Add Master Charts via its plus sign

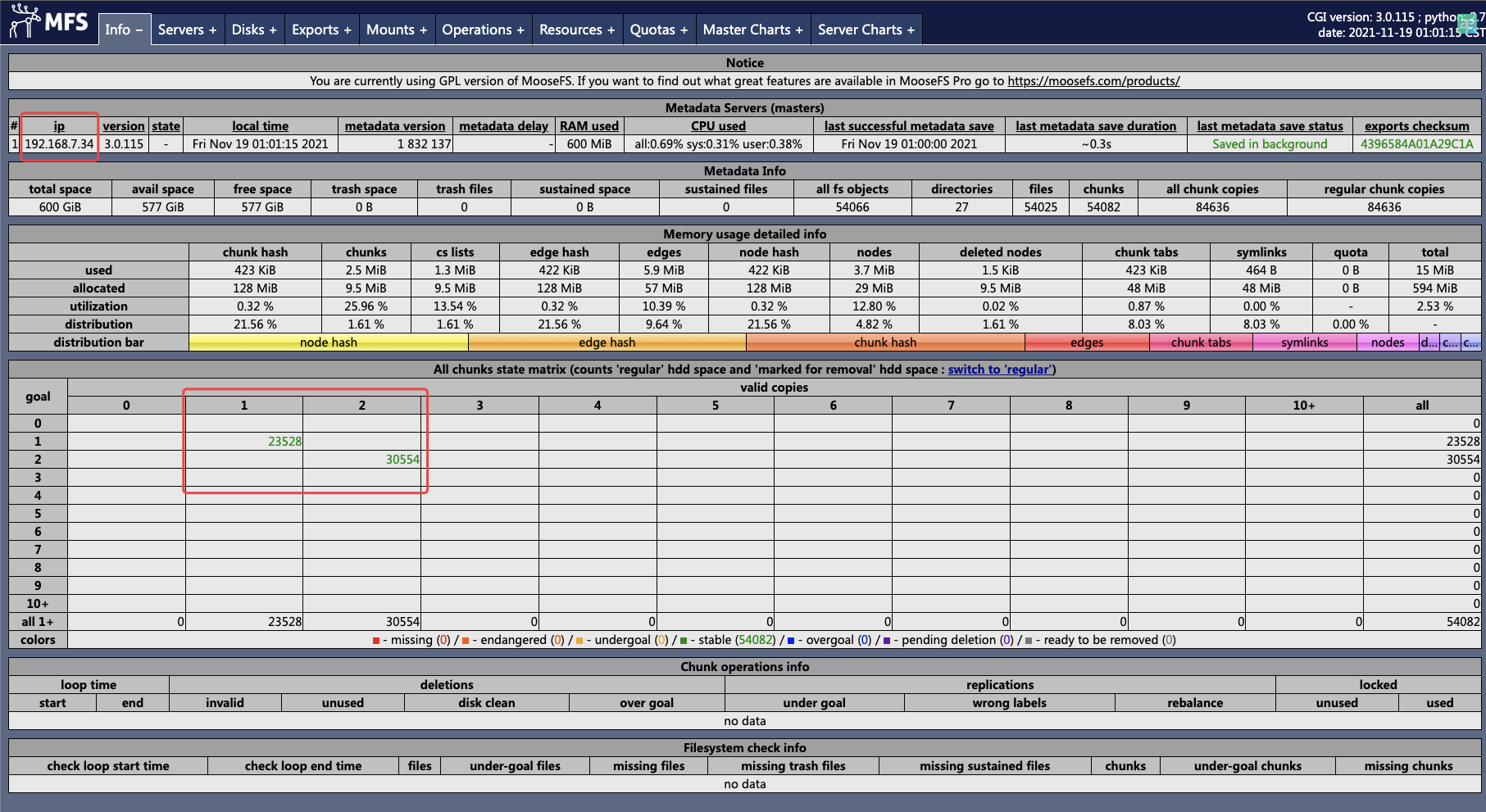point(799,29)
